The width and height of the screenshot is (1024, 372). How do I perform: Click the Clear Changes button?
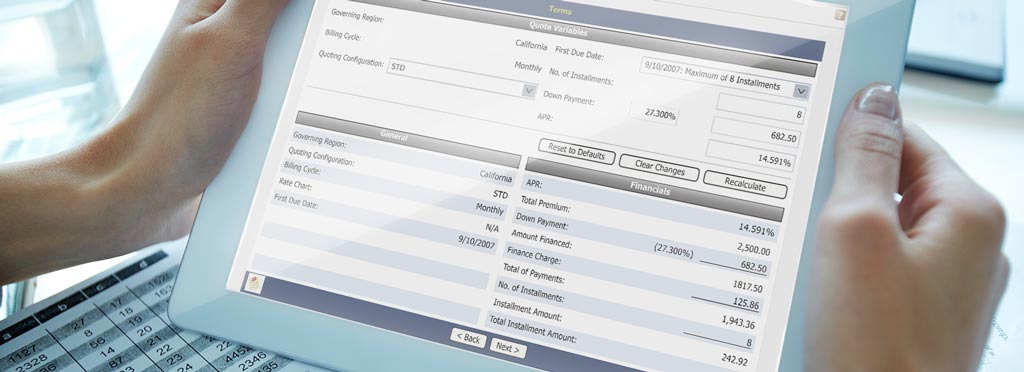tap(659, 168)
